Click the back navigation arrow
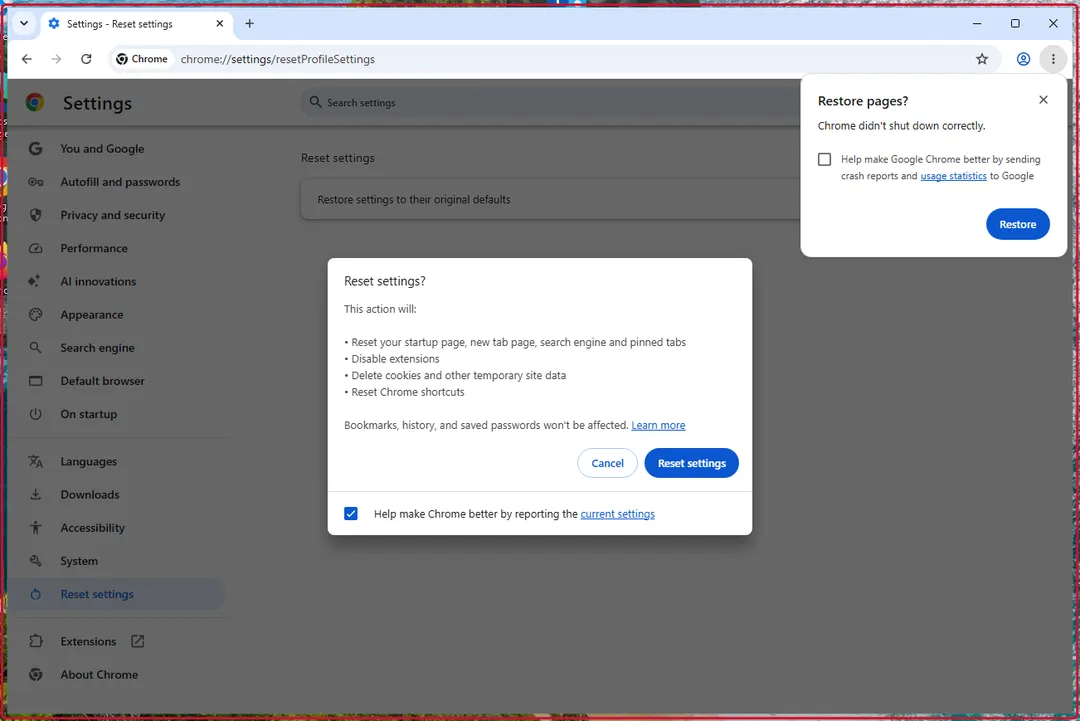Image resolution: width=1080 pixels, height=721 pixels. [x=27, y=59]
